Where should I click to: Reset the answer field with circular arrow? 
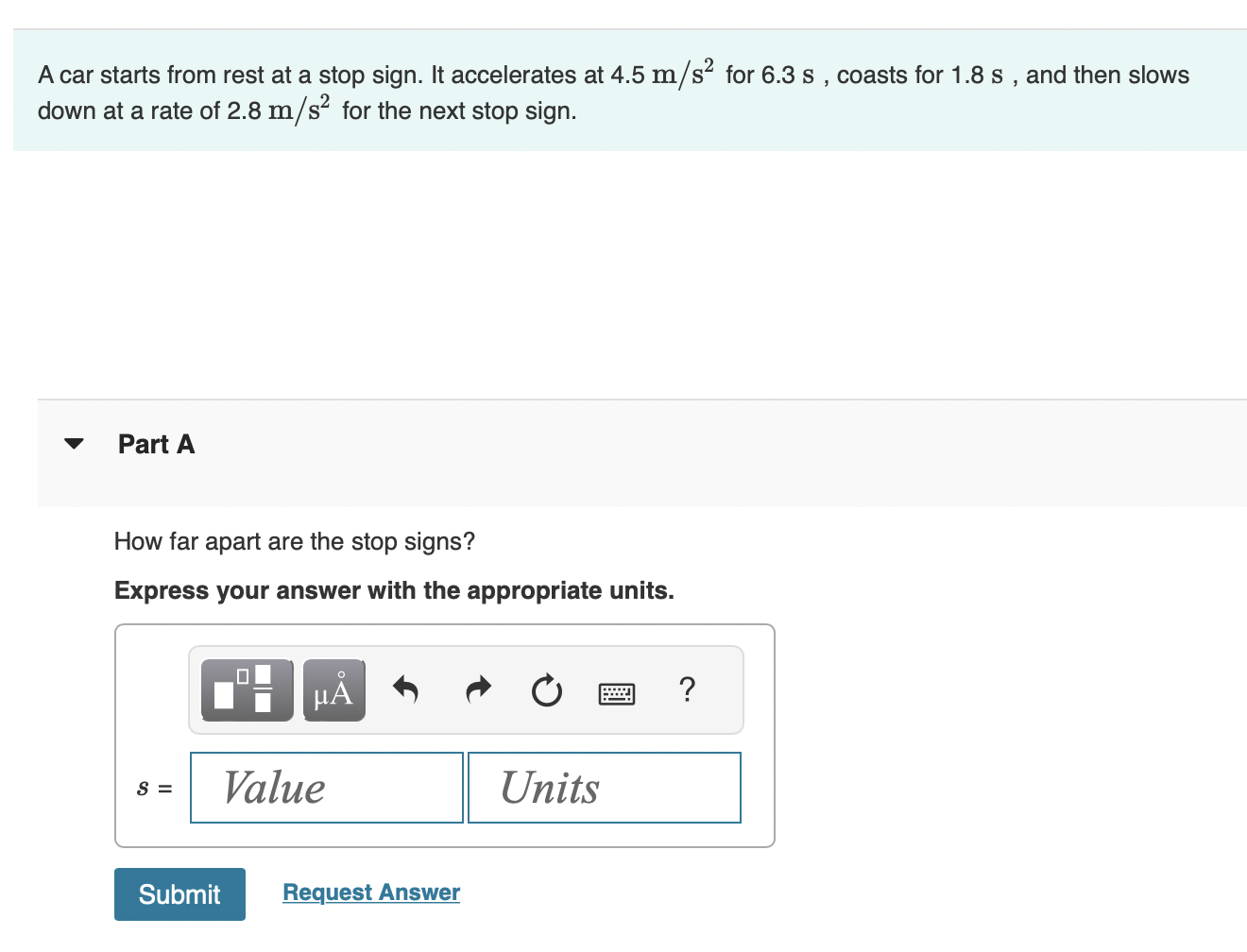pos(546,689)
